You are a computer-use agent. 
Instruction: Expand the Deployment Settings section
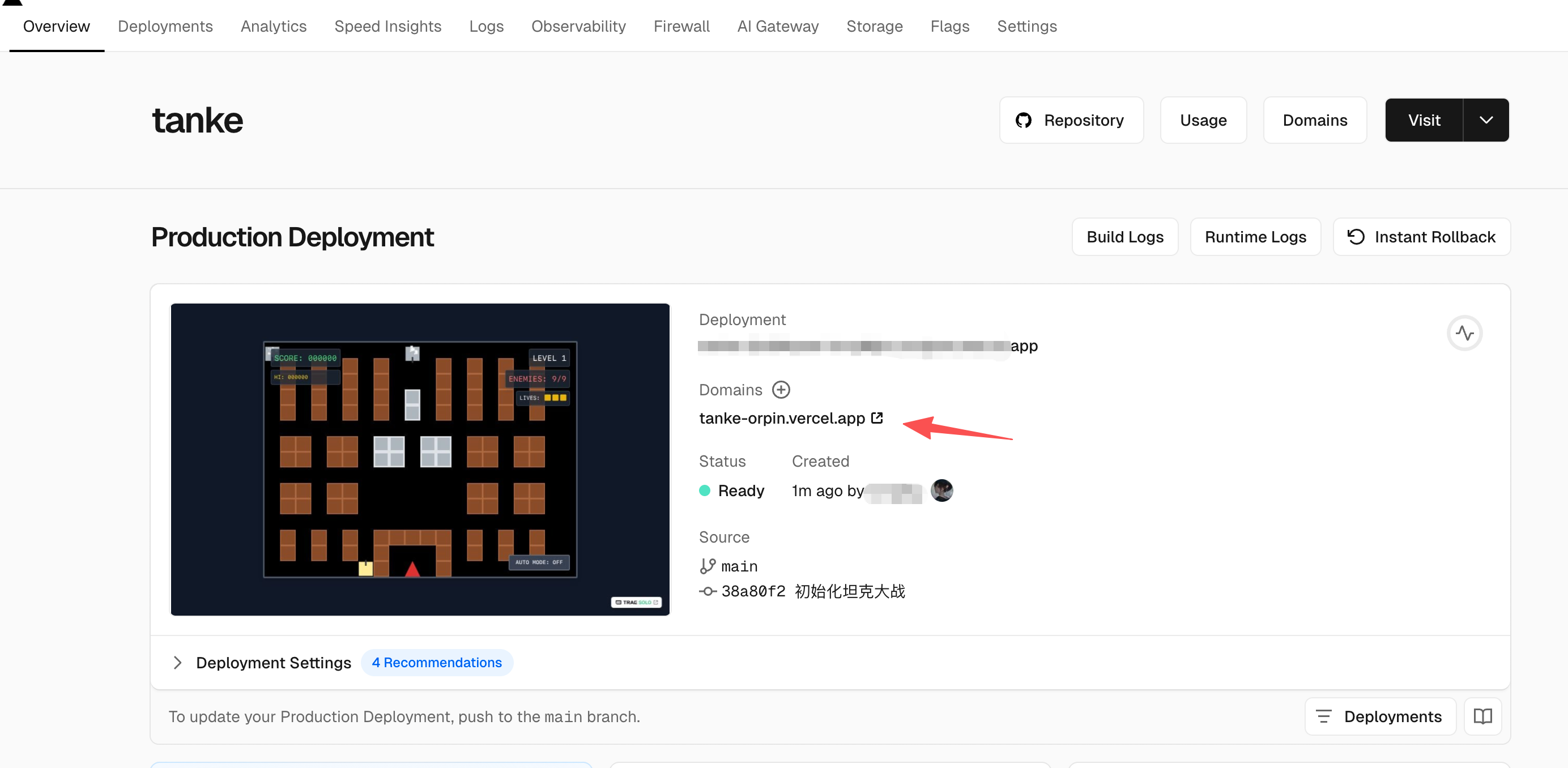click(177, 663)
